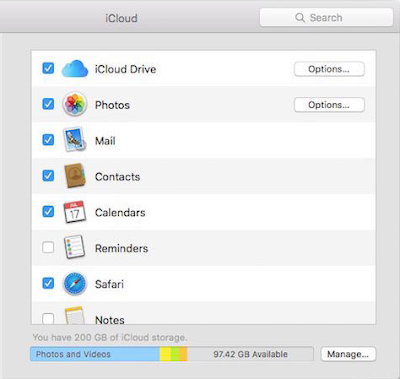The height and width of the screenshot is (379, 400).
Task: Open Options for iCloud Drive
Action: (329, 69)
